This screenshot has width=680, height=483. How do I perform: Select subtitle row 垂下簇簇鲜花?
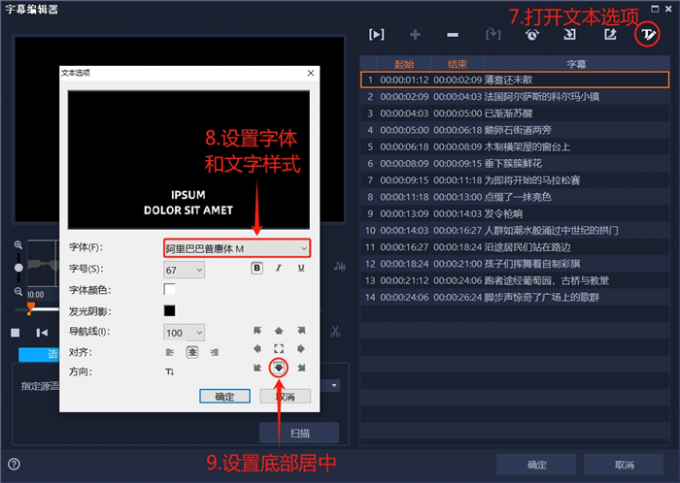[514, 163]
